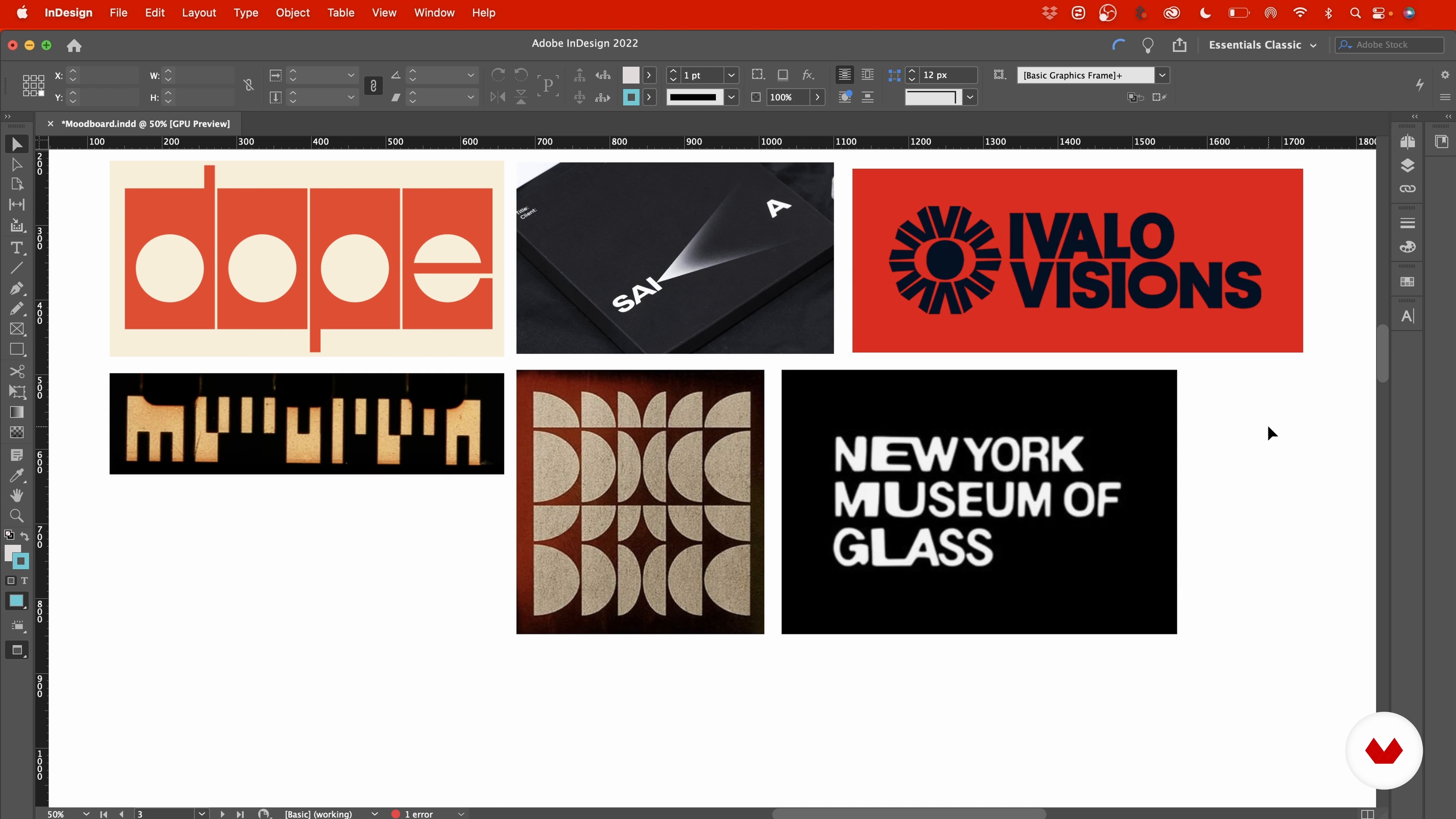1456x819 pixels.
Task: Toggle constrain scaling percentages link
Action: click(373, 85)
